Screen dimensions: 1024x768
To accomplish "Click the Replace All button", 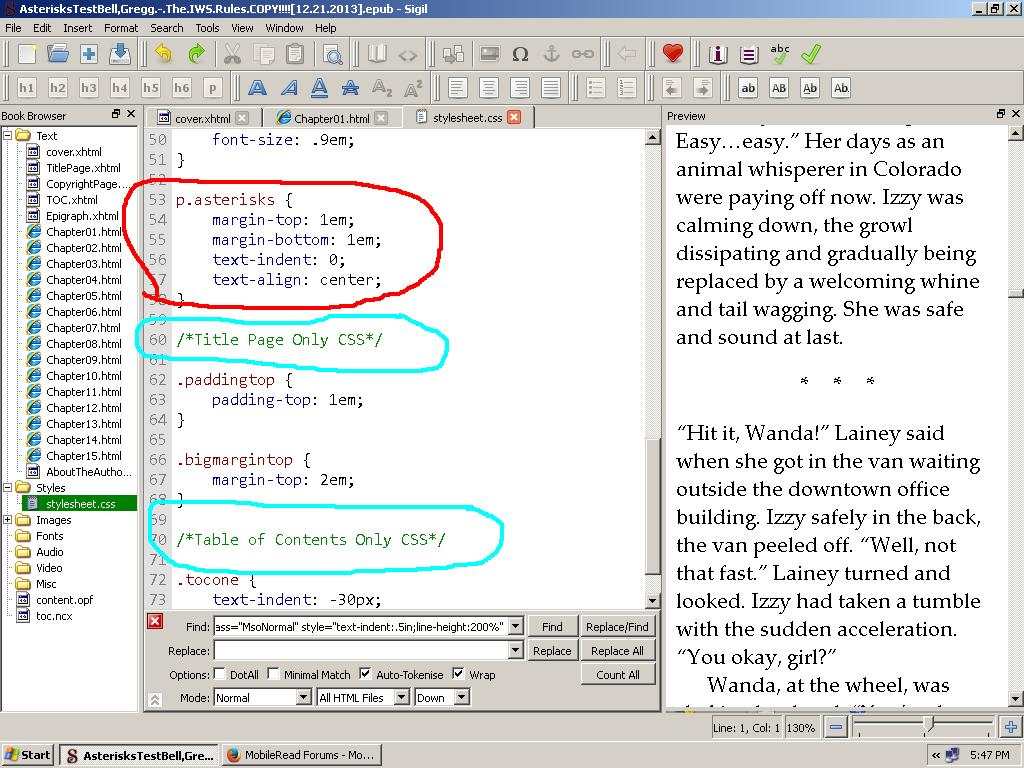I will point(617,651).
